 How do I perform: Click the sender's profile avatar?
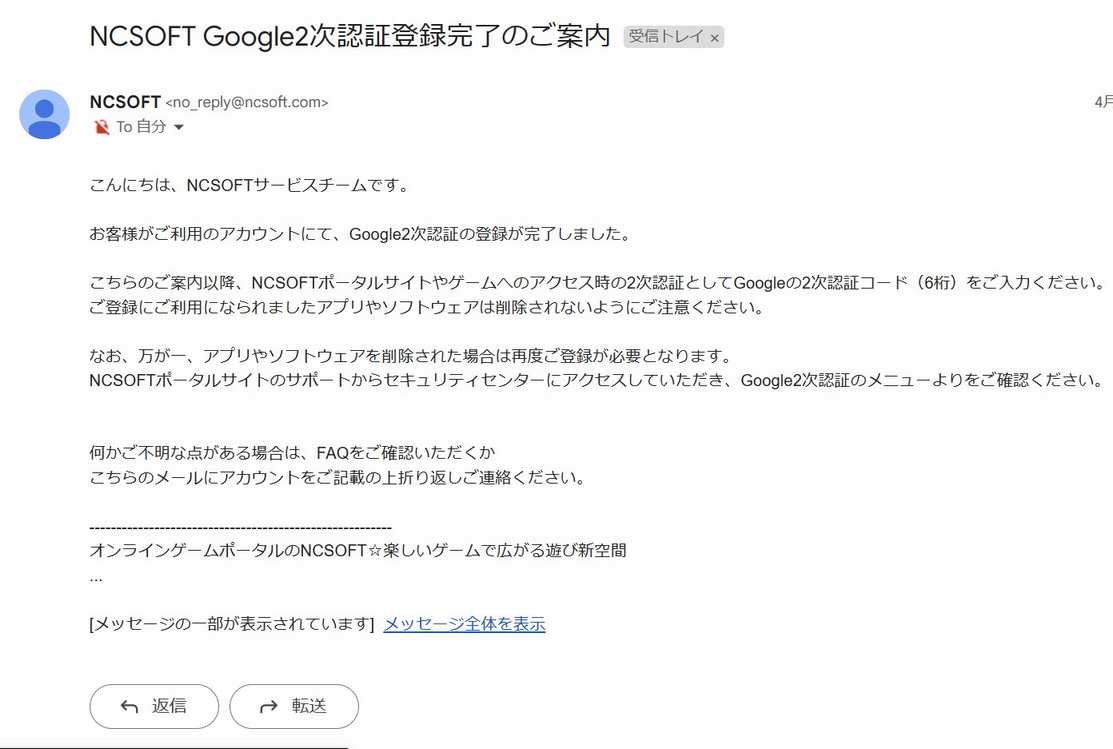point(44,114)
